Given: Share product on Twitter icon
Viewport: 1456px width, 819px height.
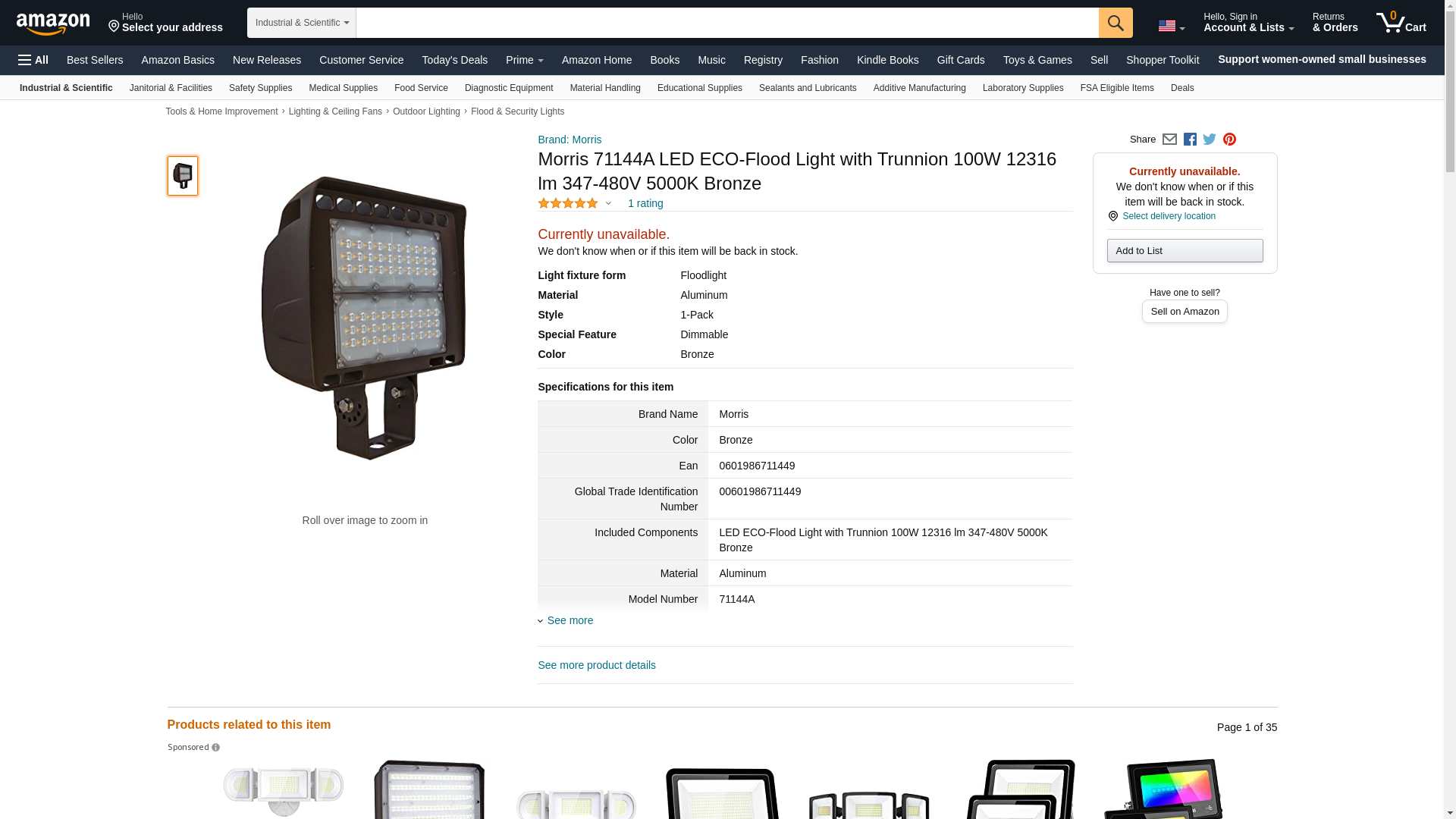Looking at the screenshot, I should point(1210,140).
